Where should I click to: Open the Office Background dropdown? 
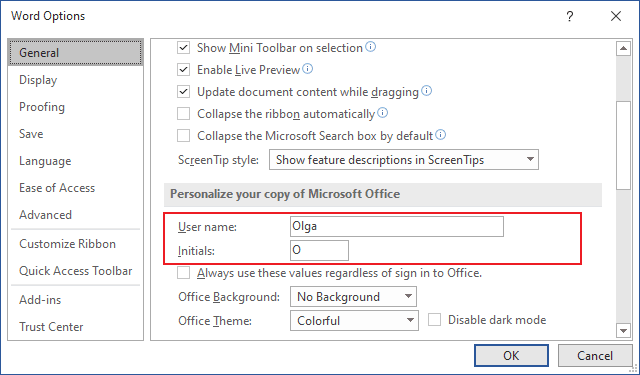[x=353, y=297]
